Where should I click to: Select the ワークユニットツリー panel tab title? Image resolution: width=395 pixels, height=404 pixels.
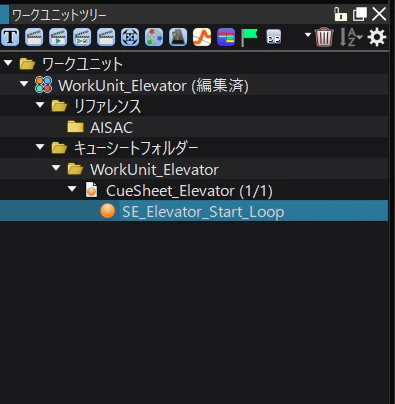pyautogui.click(x=59, y=15)
